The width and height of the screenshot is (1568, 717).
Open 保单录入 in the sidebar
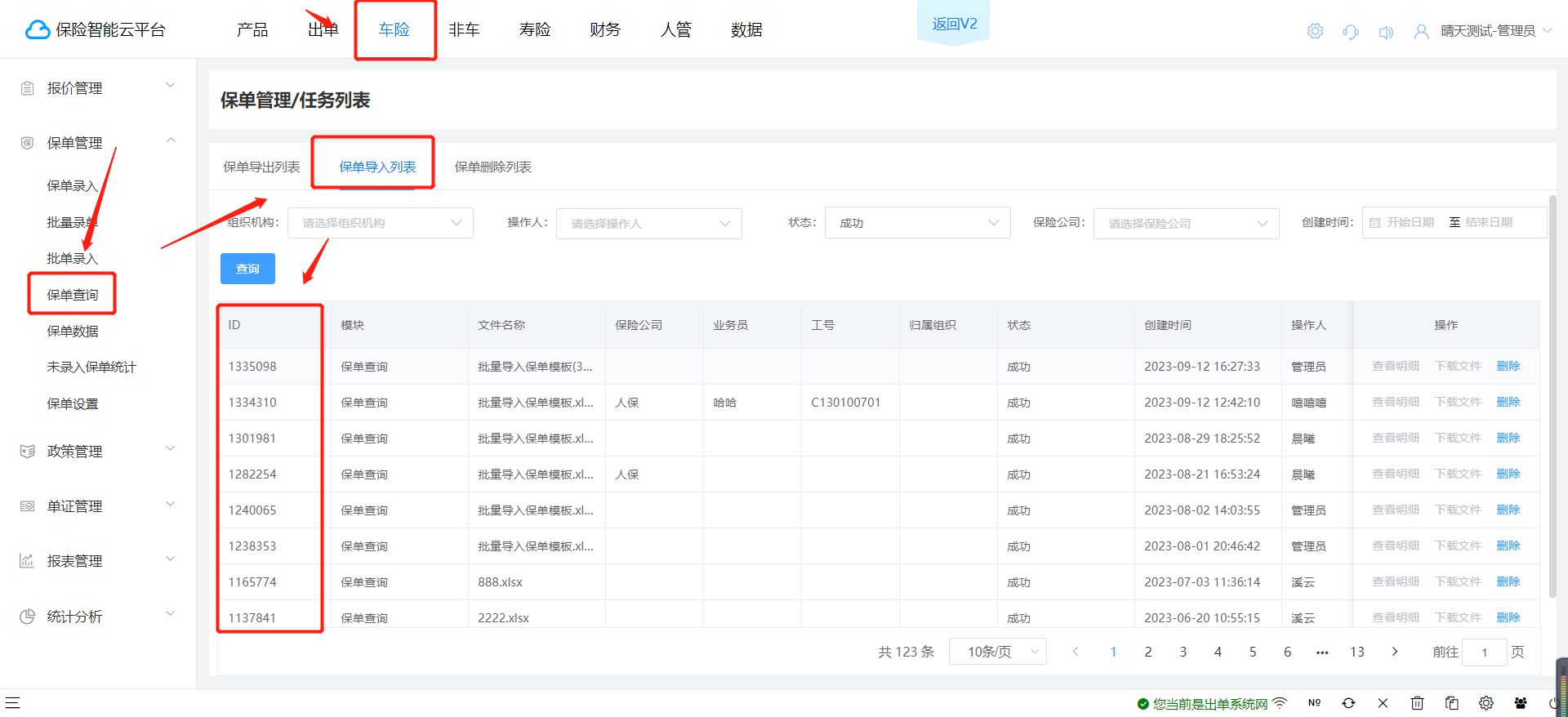coord(73,186)
